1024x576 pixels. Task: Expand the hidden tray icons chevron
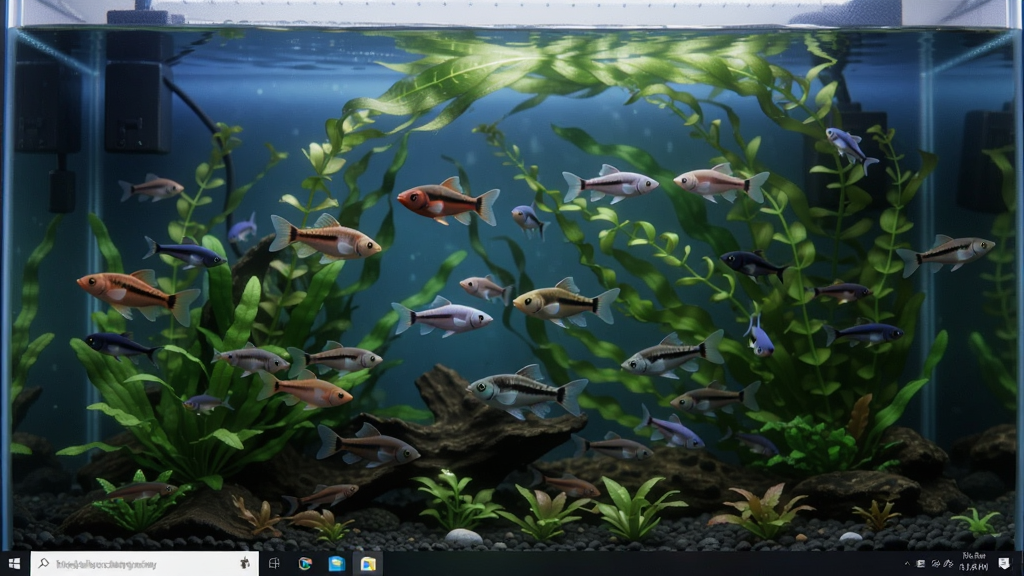[907, 564]
